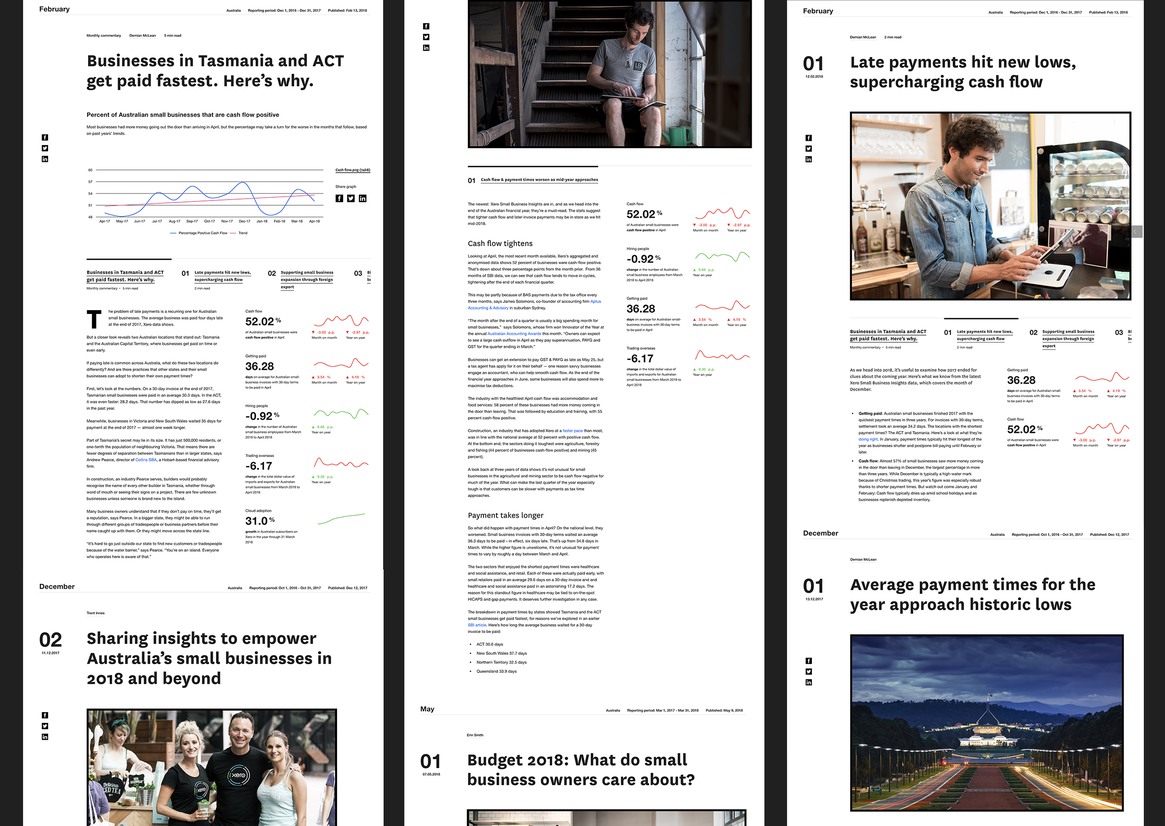Screen dimensions: 1165x826
Task: Click Facebook icon beside the Parliament night photo
Action: [808, 660]
